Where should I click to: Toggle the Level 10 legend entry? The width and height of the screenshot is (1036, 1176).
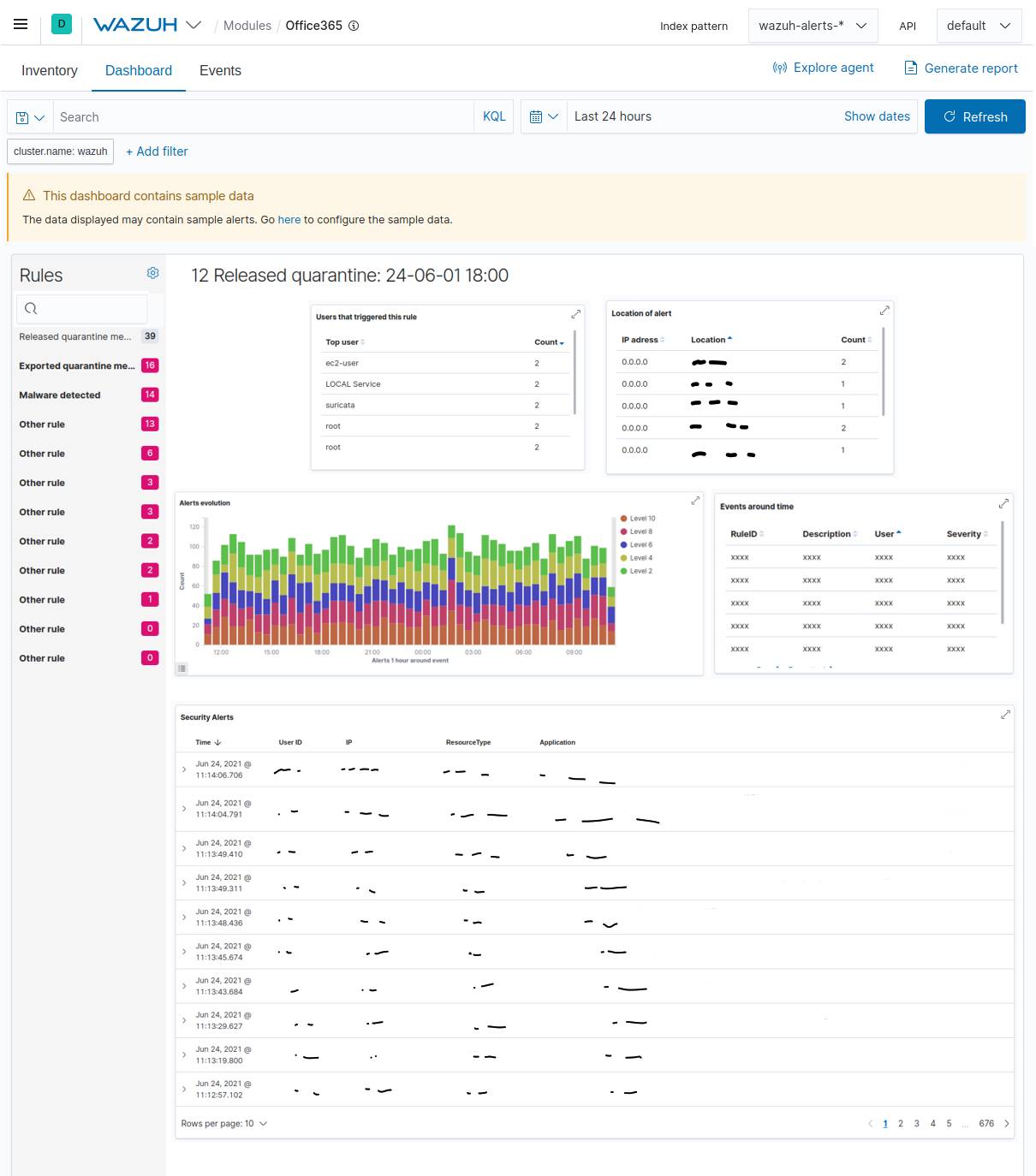coord(639,518)
